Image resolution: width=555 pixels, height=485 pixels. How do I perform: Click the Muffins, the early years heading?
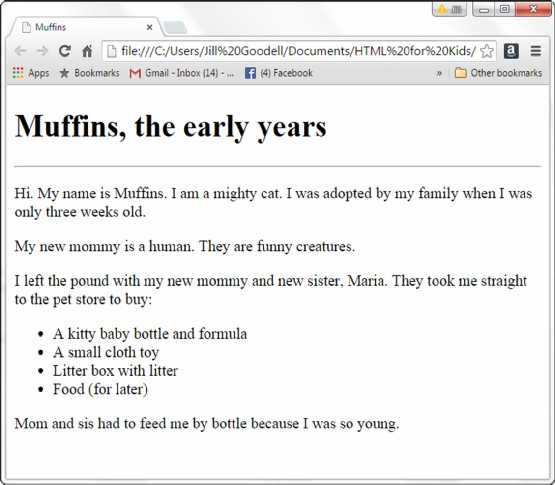171,127
